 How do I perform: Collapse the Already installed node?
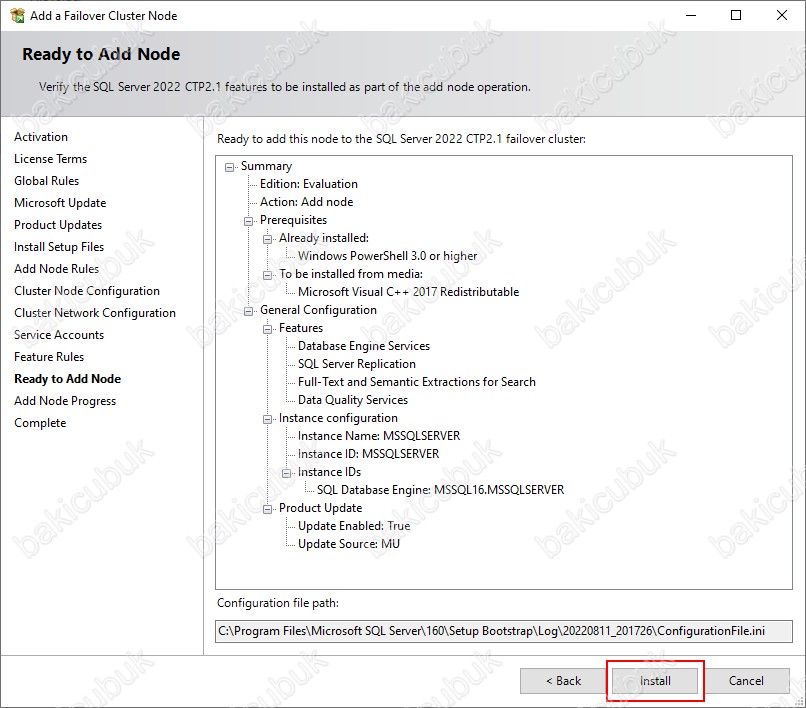[x=267, y=239]
